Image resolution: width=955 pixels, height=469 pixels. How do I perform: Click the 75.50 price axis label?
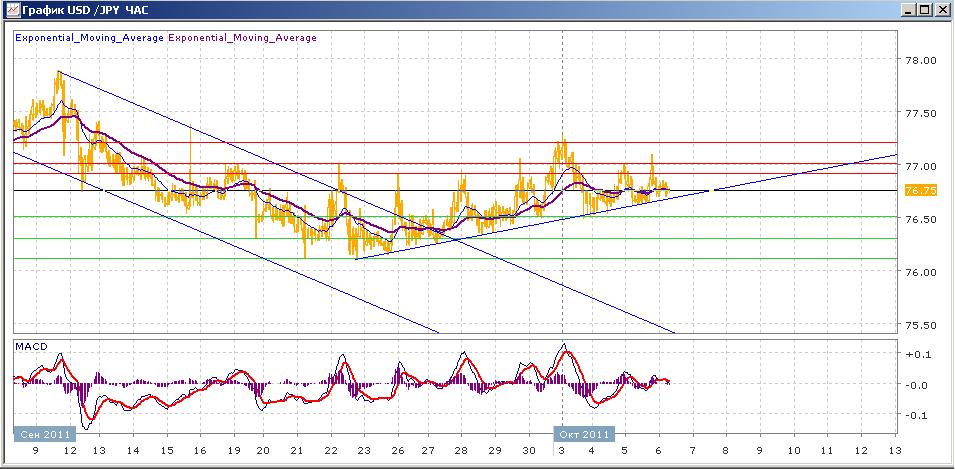click(919, 325)
